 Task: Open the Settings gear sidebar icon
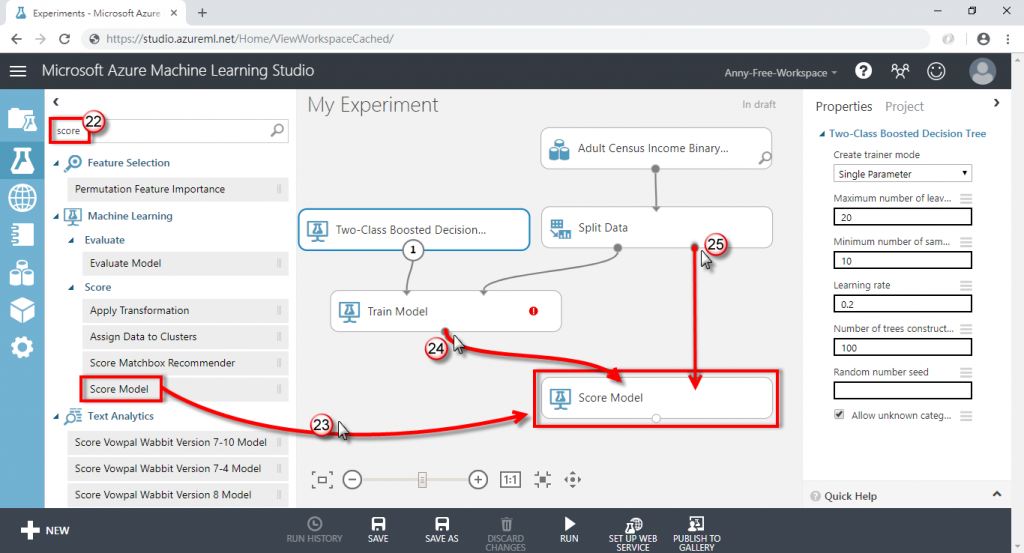[22, 347]
